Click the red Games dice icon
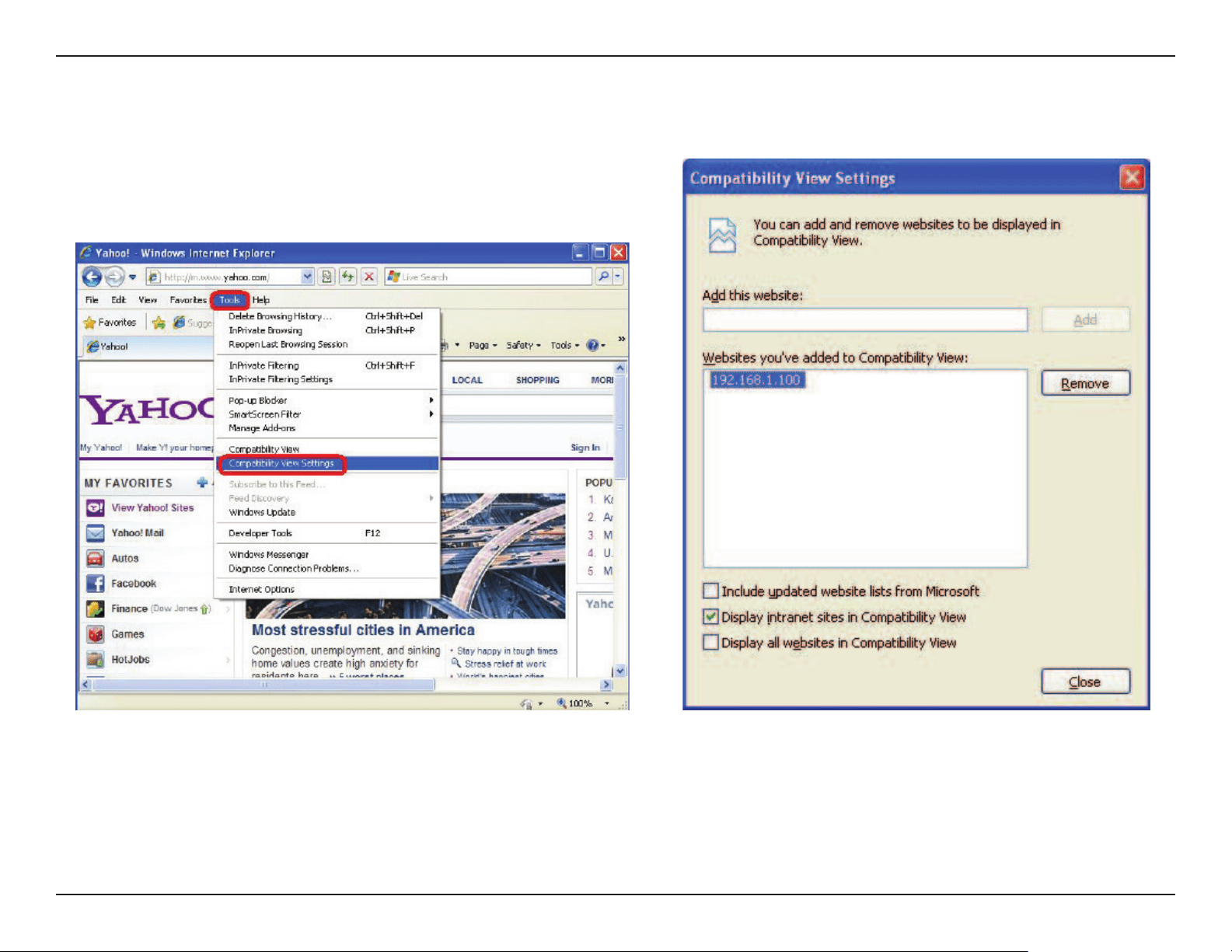 96,634
